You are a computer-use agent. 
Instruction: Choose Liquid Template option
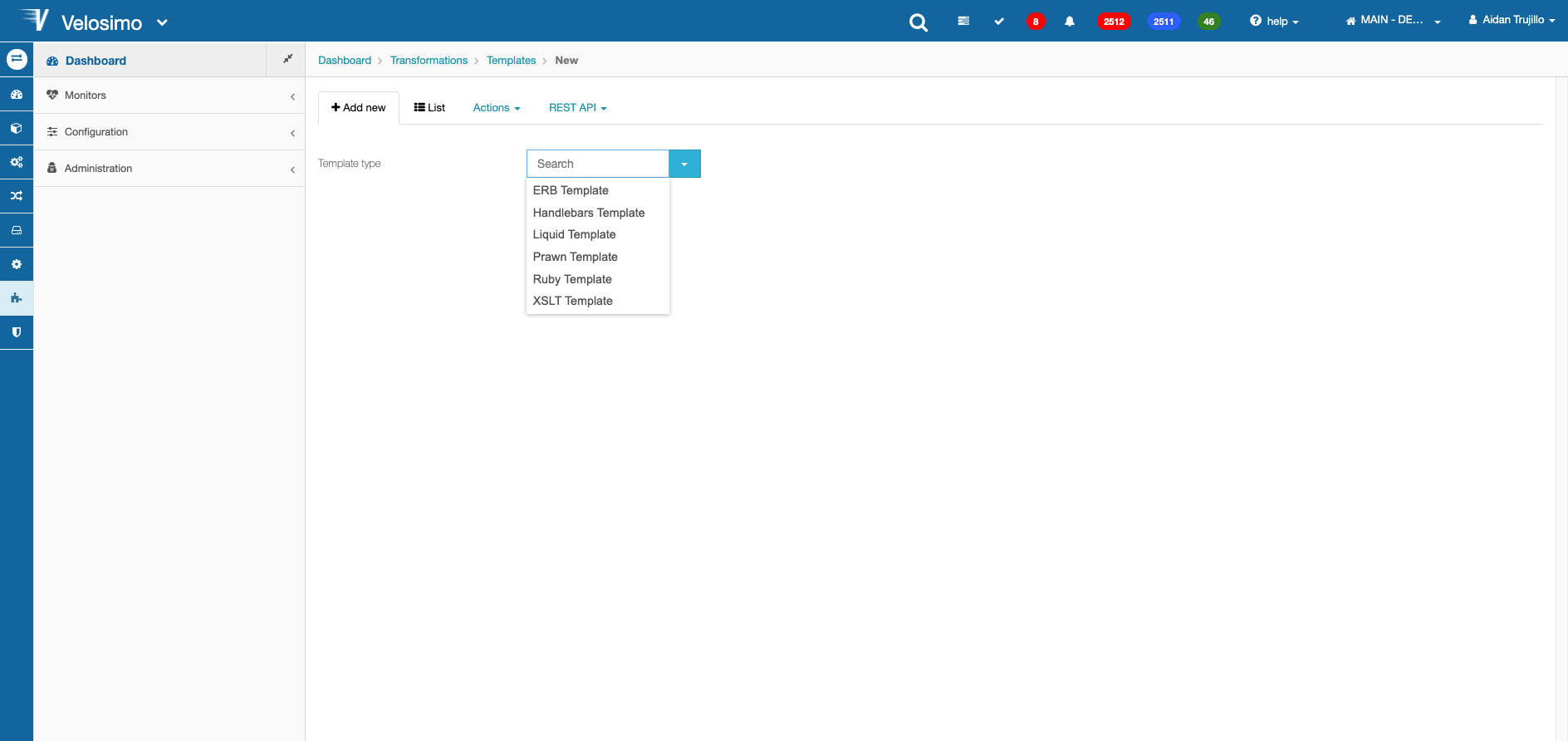598,234
